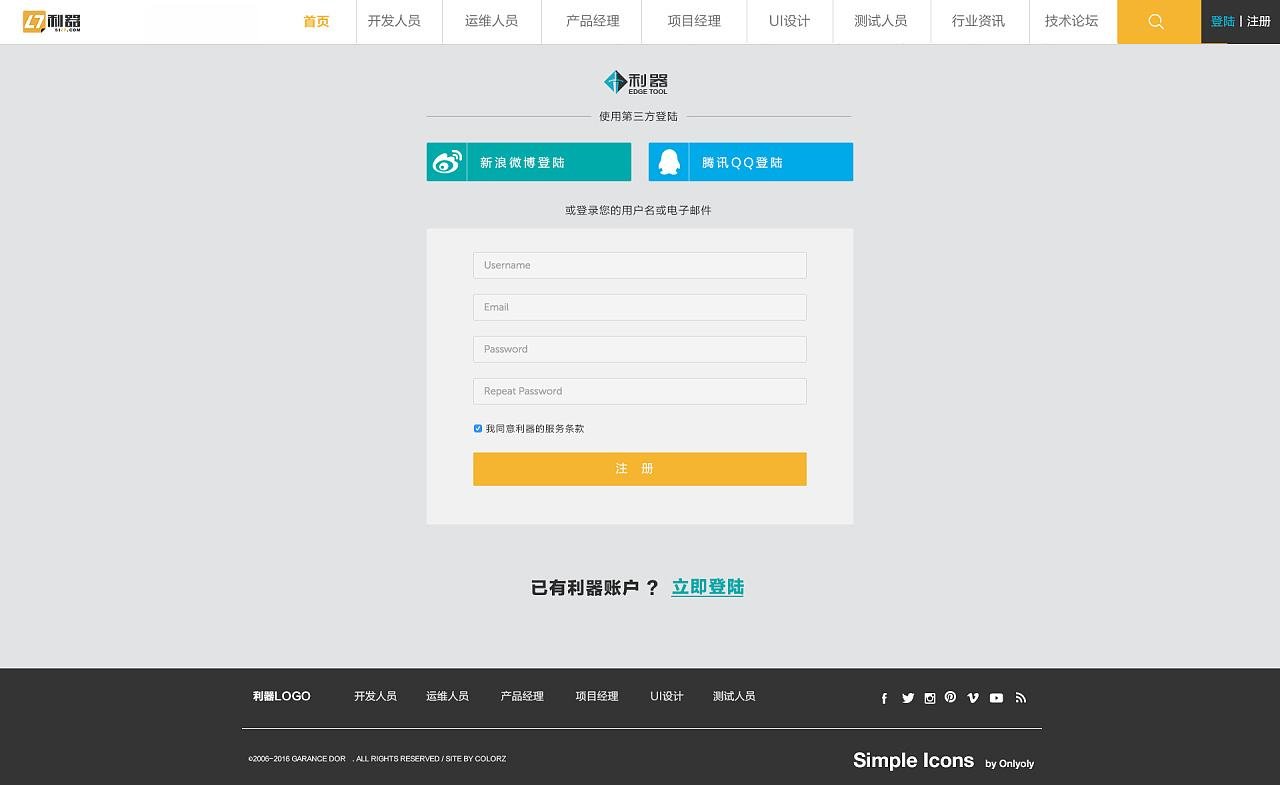This screenshot has height=785, width=1280.
Task: Click the Username input field
Action: coord(639,265)
